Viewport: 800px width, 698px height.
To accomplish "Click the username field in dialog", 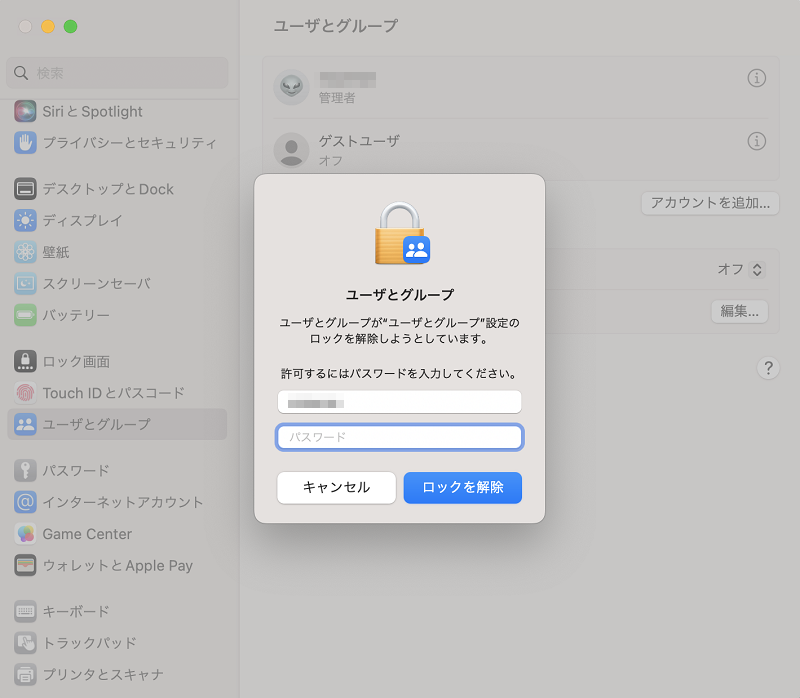I will pyautogui.click(x=399, y=402).
